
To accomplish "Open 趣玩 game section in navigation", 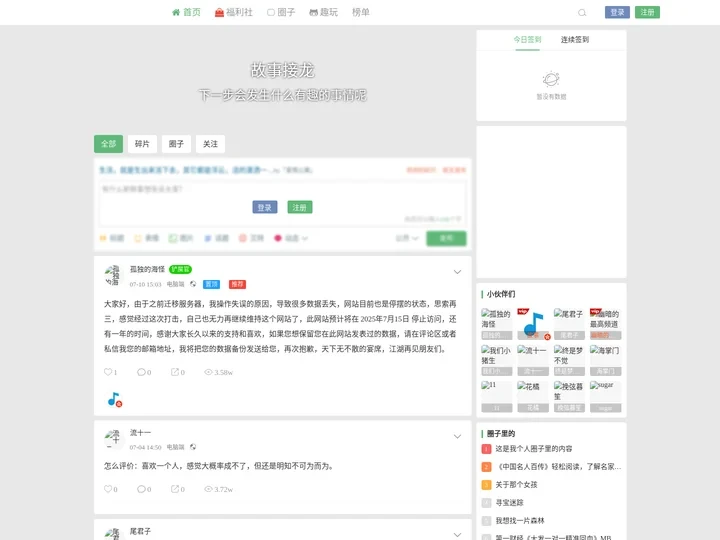I will click(x=323, y=12).
